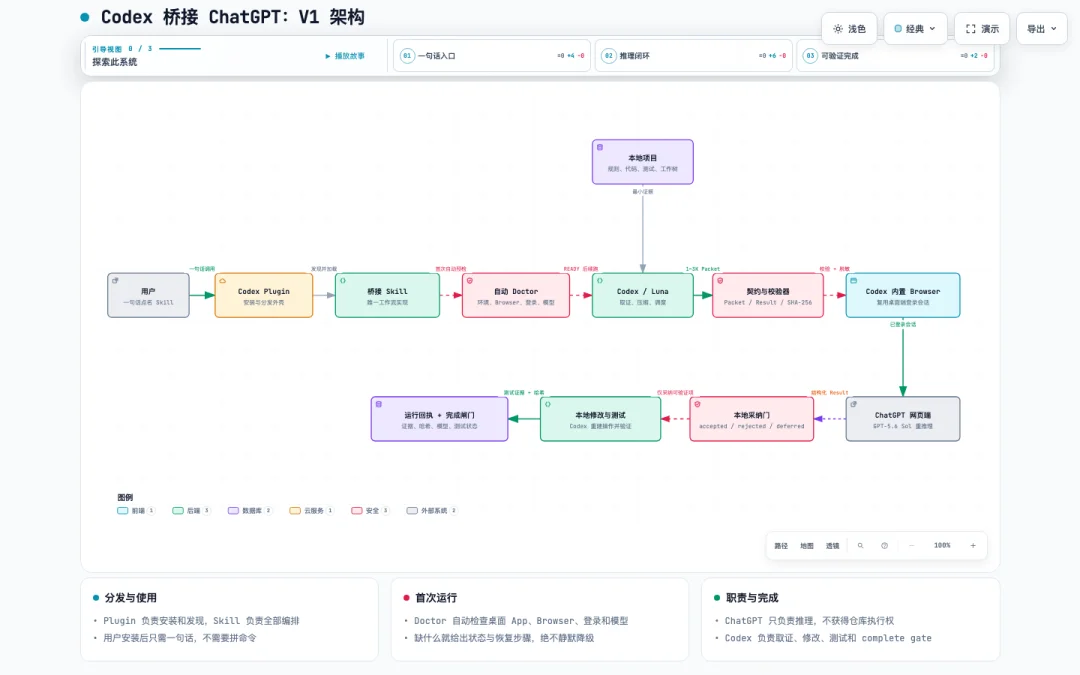Image resolution: width=1080 pixels, height=675 pixels.
Task: Click the 图例 legend heading
Action: pos(125,497)
